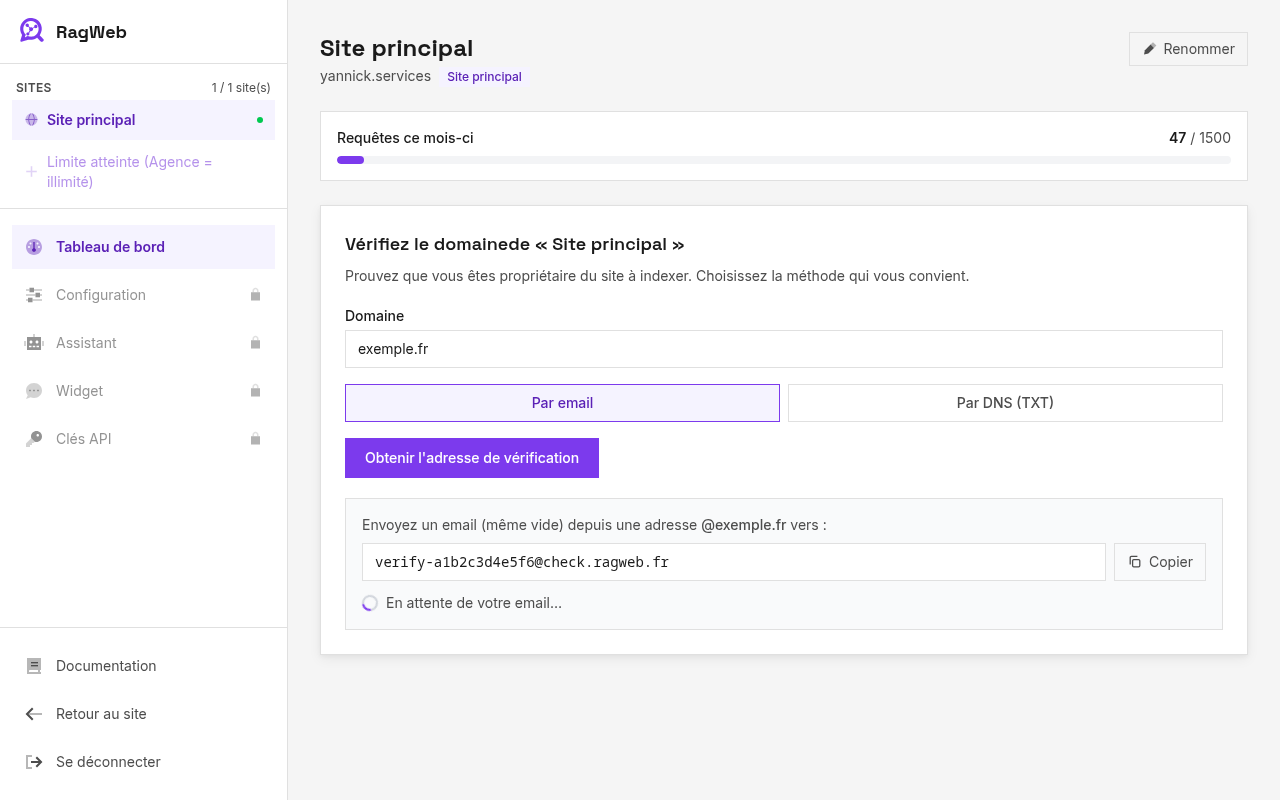This screenshot has height=800, width=1280.
Task: Click the green status dot on Site principal
Action: tap(260, 120)
